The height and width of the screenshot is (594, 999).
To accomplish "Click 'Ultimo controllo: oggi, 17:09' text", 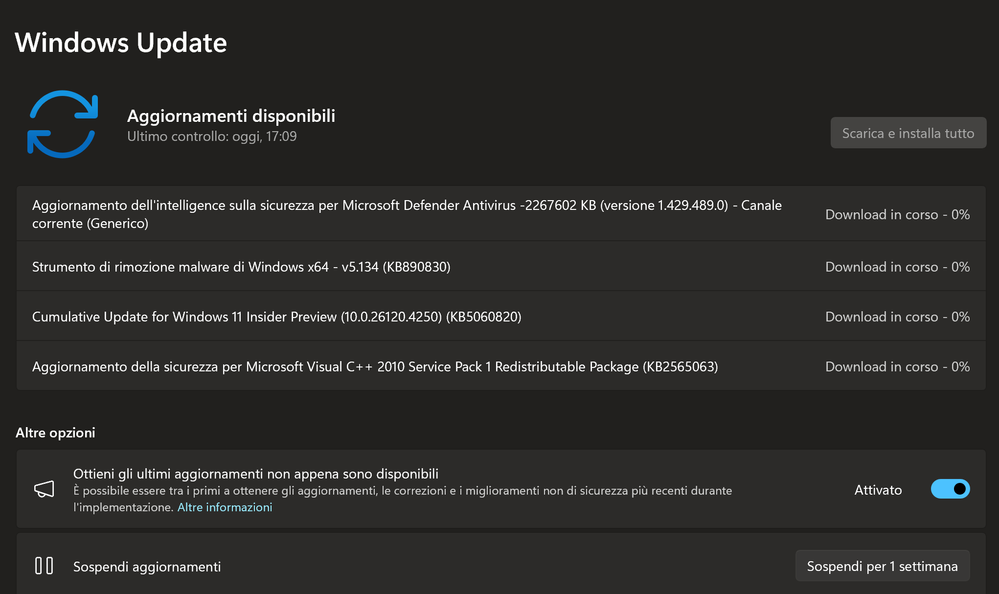I will [212, 136].
